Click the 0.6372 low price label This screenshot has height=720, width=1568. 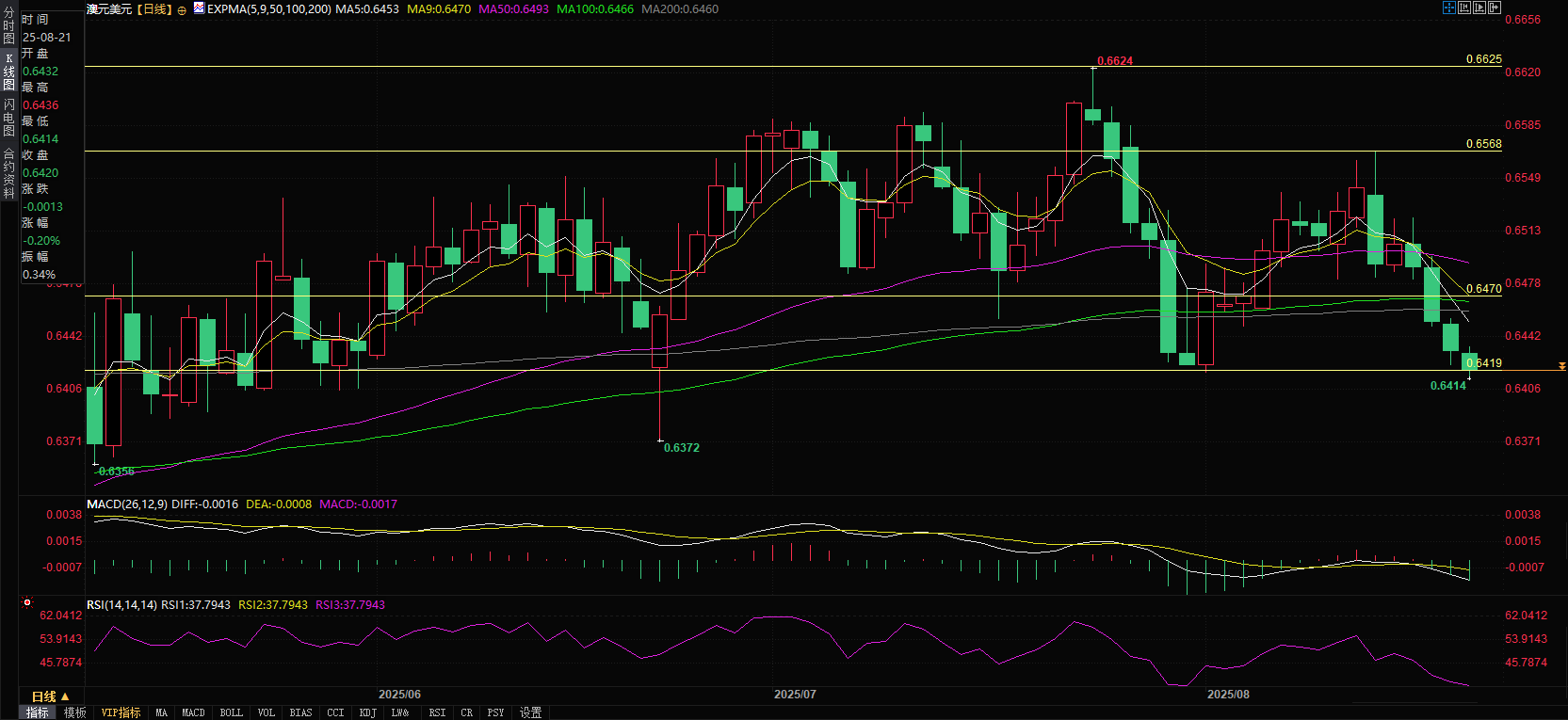682,447
